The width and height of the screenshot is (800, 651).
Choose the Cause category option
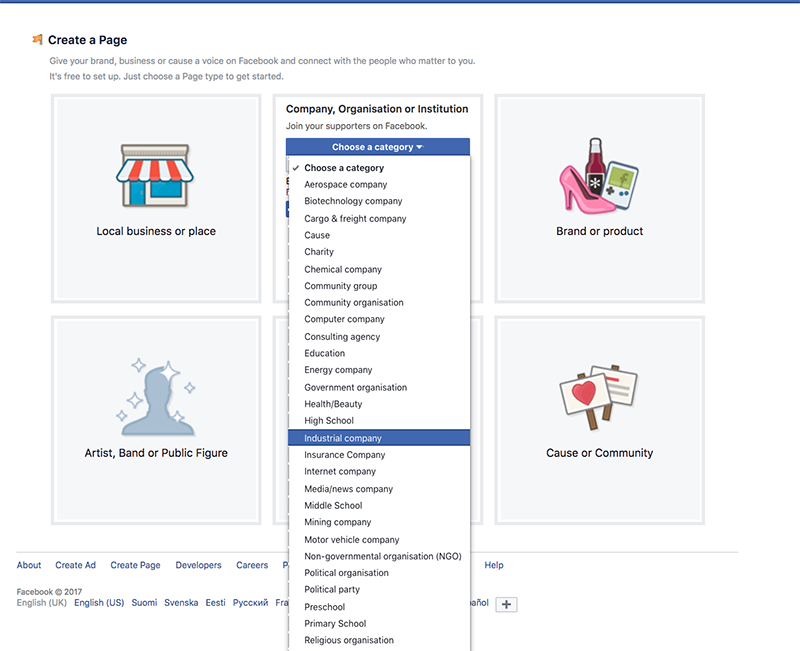[x=379, y=235]
